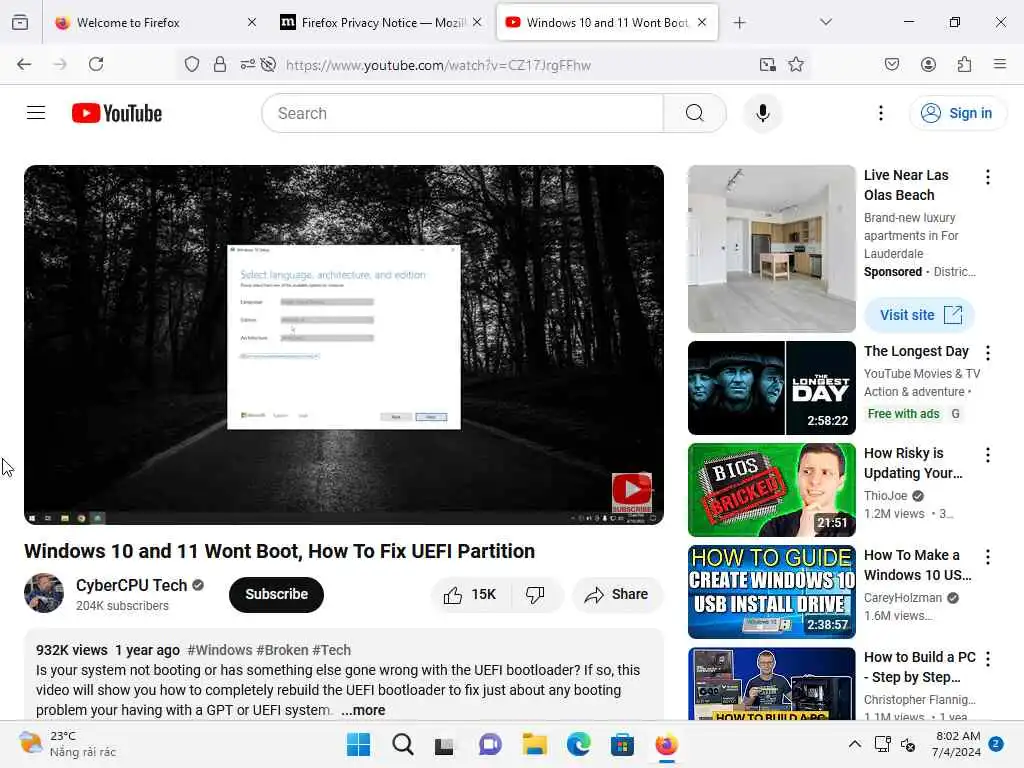
Task: List all tabs dropdown arrow
Action: [x=825, y=22]
